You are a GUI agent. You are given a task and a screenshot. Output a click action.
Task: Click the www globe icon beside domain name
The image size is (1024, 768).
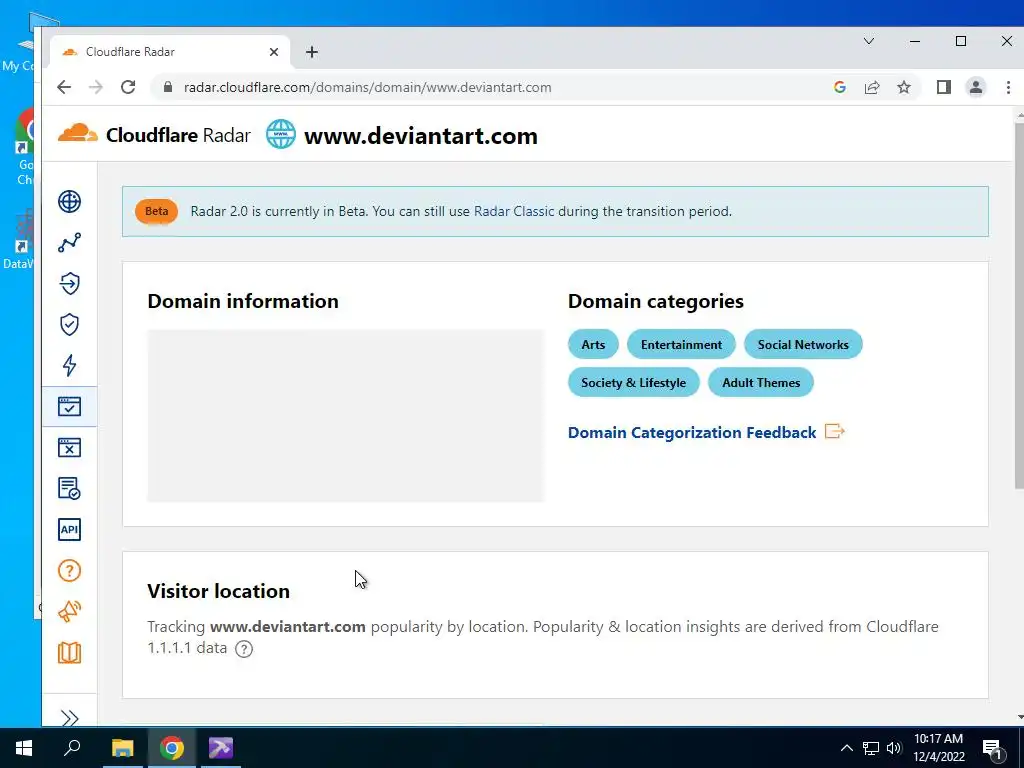pos(281,135)
